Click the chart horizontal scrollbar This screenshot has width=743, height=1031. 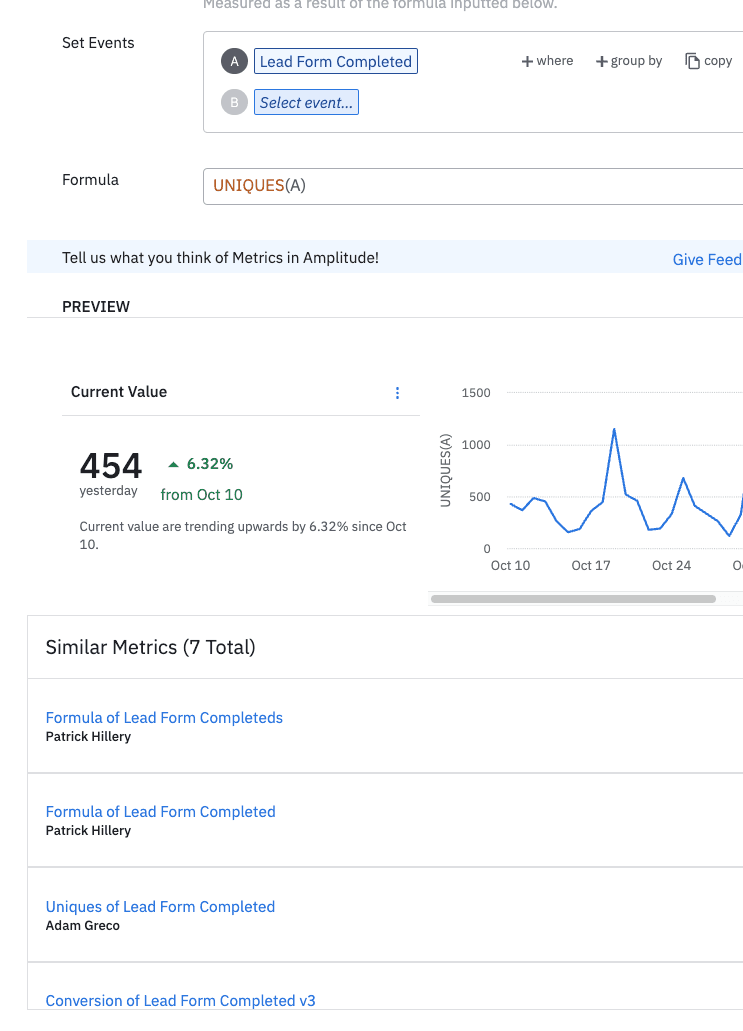[x=573, y=599]
